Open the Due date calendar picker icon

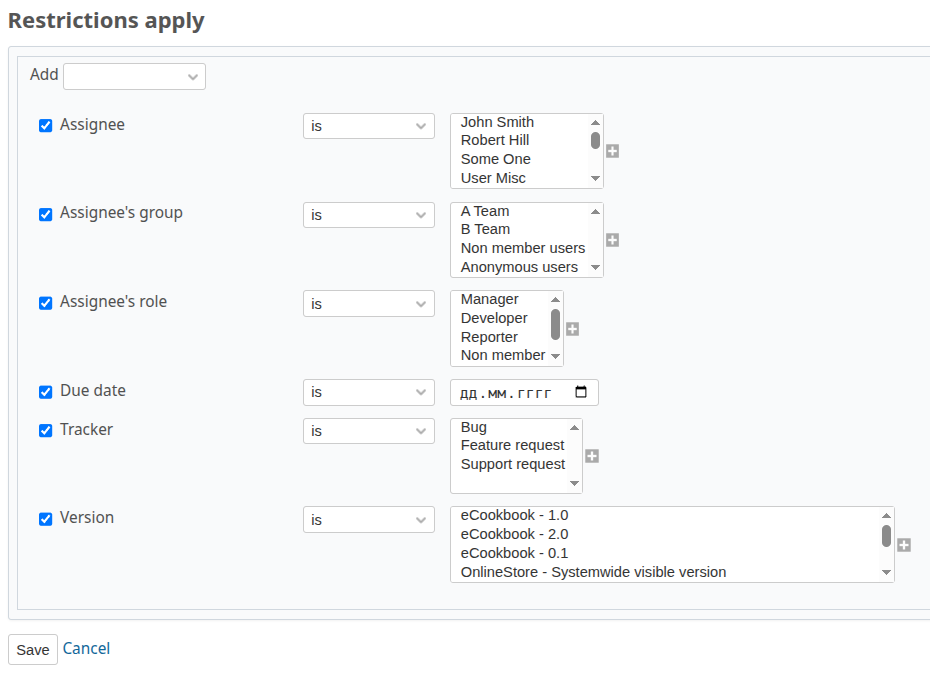click(x=581, y=392)
